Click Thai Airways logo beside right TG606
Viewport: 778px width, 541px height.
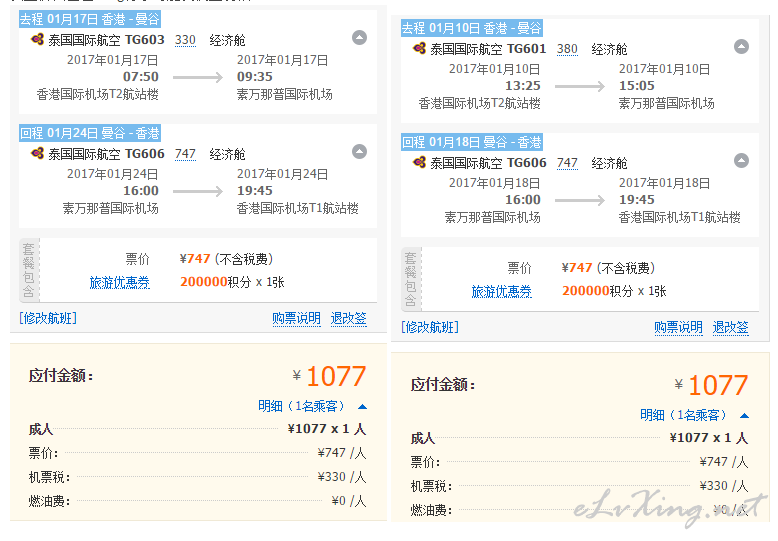click(419, 162)
